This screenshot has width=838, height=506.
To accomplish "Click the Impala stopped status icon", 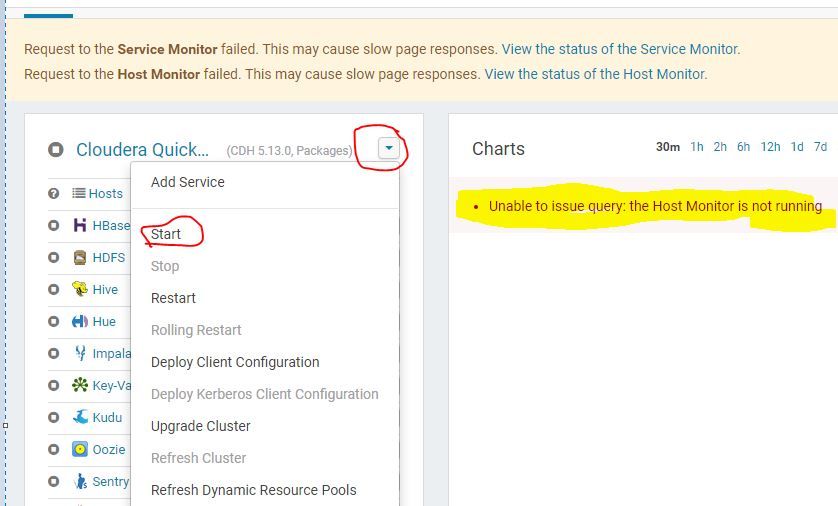I will pyautogui.click(x=53, y=354).
